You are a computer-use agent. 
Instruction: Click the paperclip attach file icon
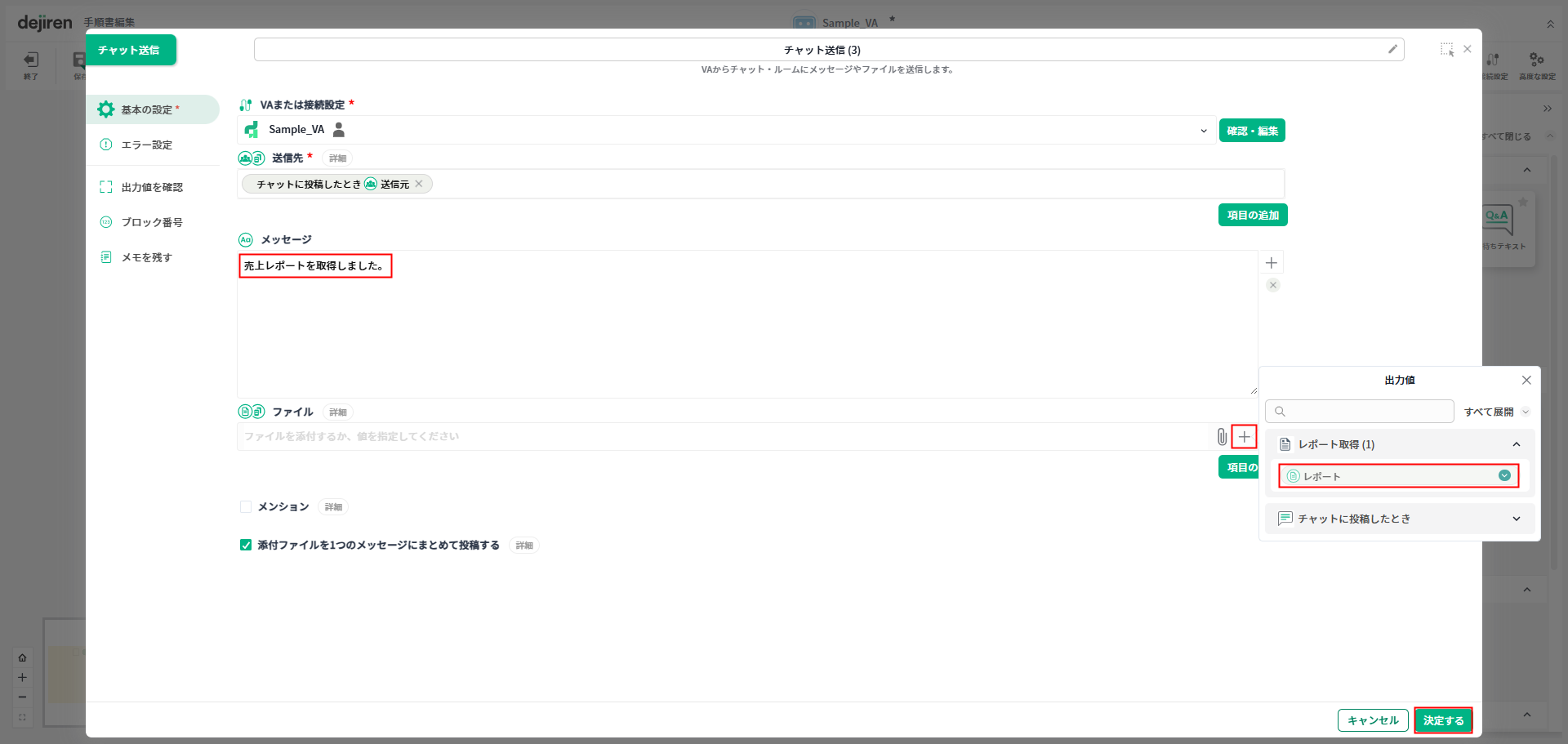(x=1222, y=437)
